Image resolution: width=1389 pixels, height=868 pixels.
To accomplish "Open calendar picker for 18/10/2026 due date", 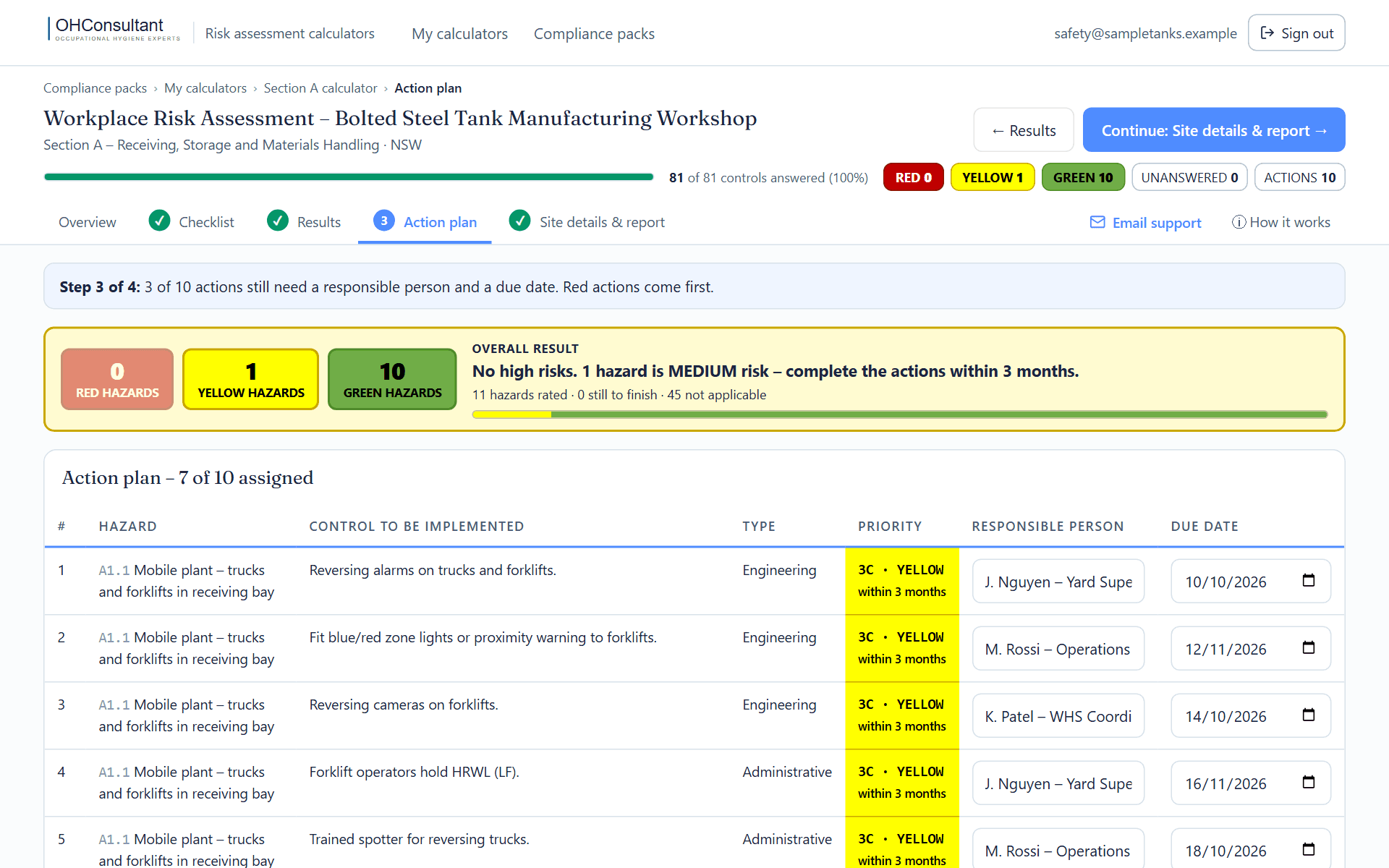I will (x=1308, y=850).
